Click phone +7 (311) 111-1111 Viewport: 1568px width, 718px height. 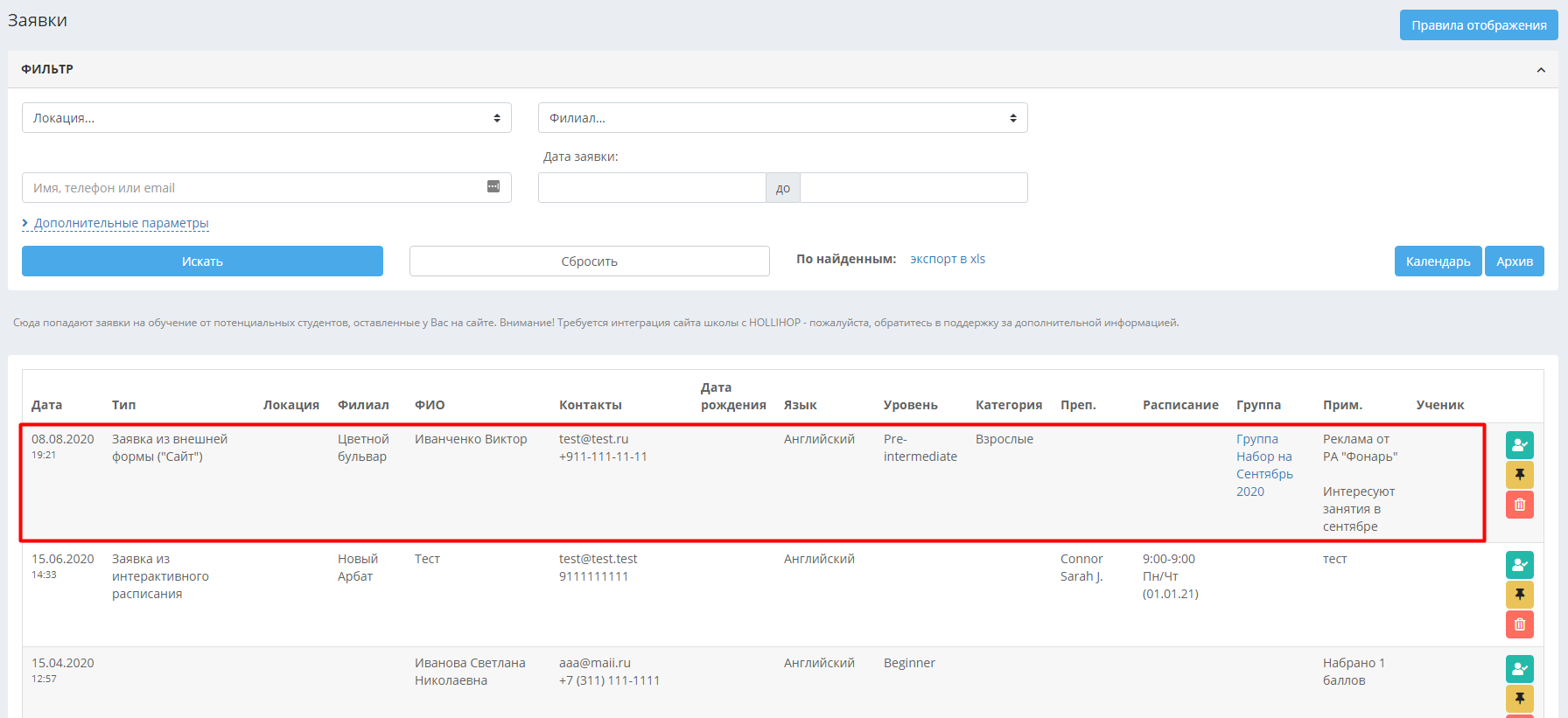[610, 680]
